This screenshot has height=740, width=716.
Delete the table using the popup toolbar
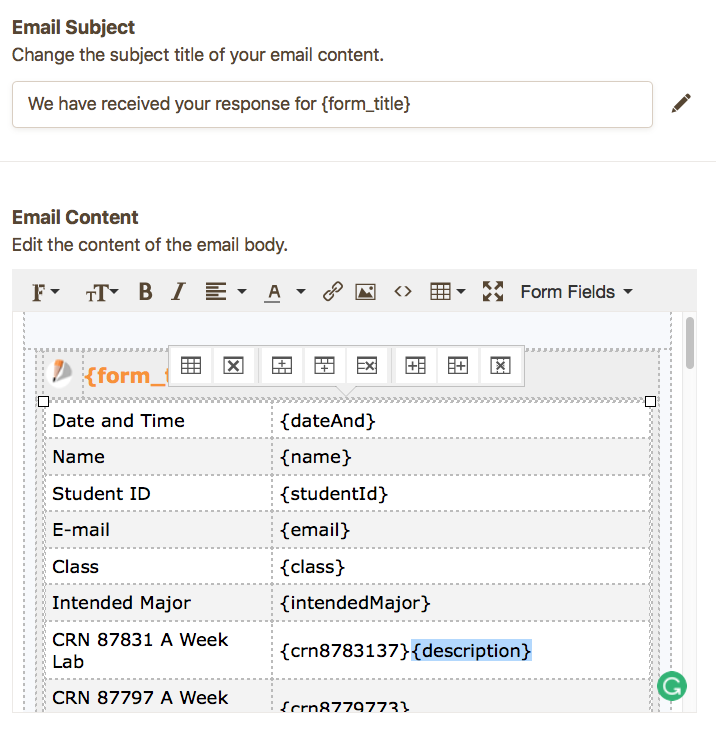[233, 366]
